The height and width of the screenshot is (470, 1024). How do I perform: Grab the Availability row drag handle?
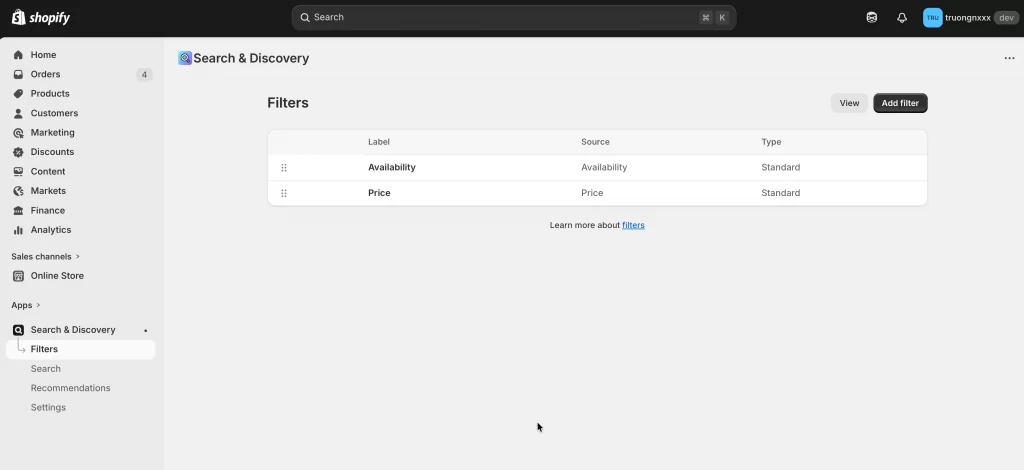tap(284, 168)
